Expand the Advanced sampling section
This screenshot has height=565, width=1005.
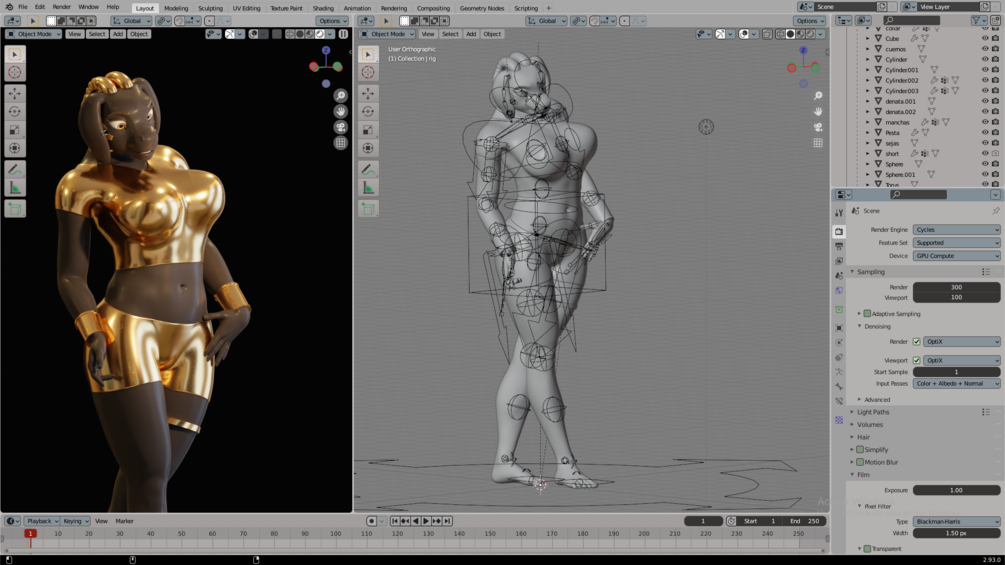click(x=876, y=400)
